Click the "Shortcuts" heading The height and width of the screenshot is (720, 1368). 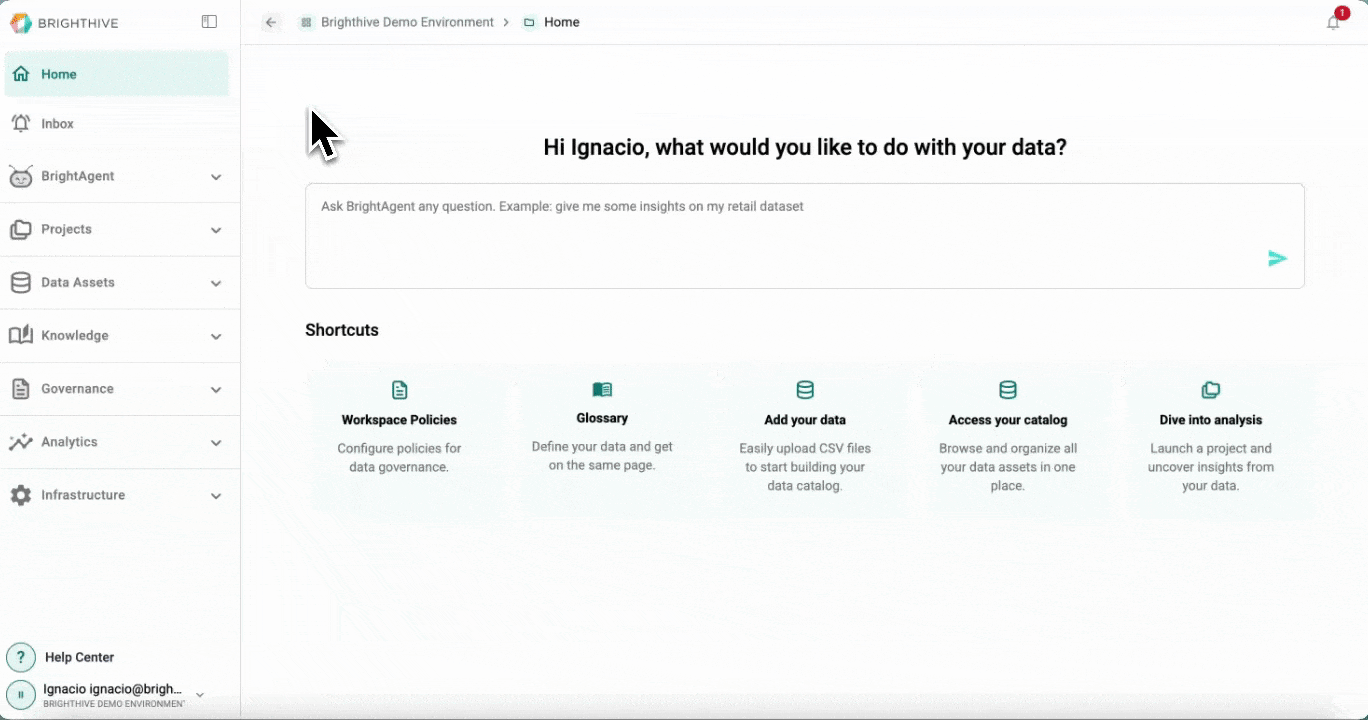pyautogui.click(x=342, y=330)
